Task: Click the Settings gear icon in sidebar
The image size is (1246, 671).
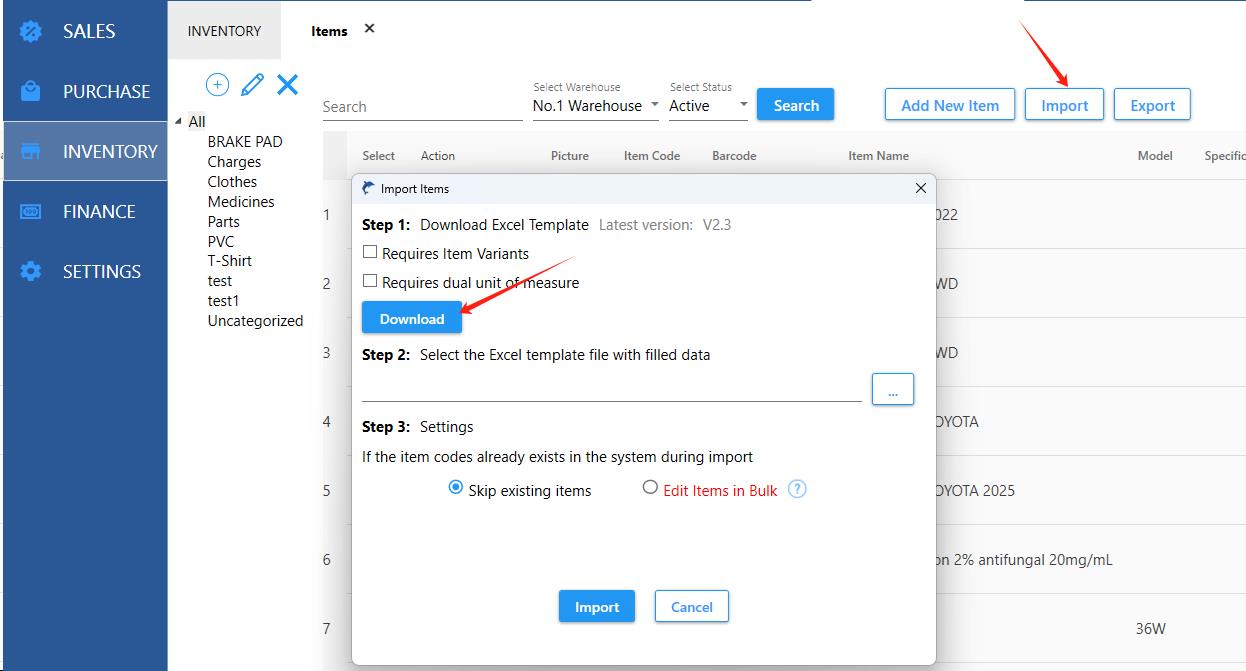Action: pyautogui.click(x=31, y=271)
